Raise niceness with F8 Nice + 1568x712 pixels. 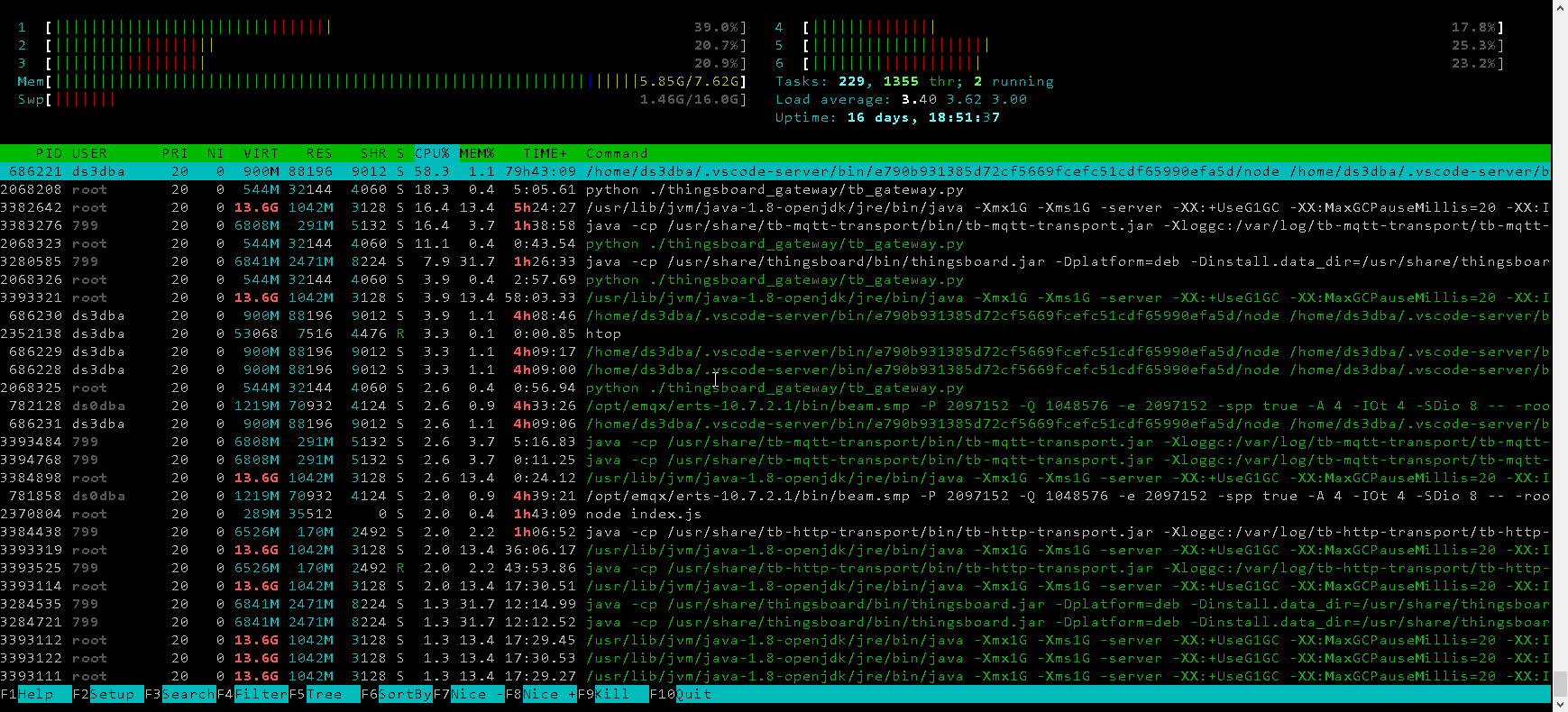click(x=541, y=694)
